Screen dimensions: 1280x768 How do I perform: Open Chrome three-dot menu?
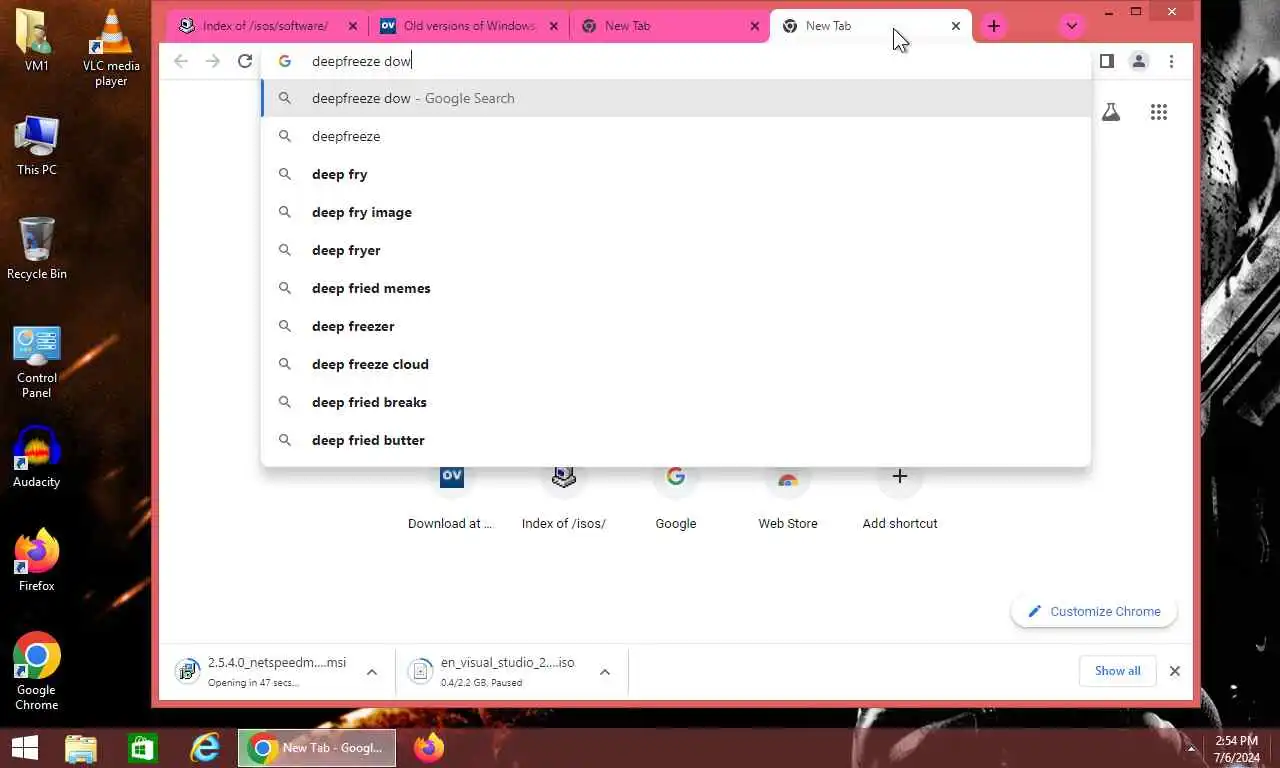pos(1171,61)
